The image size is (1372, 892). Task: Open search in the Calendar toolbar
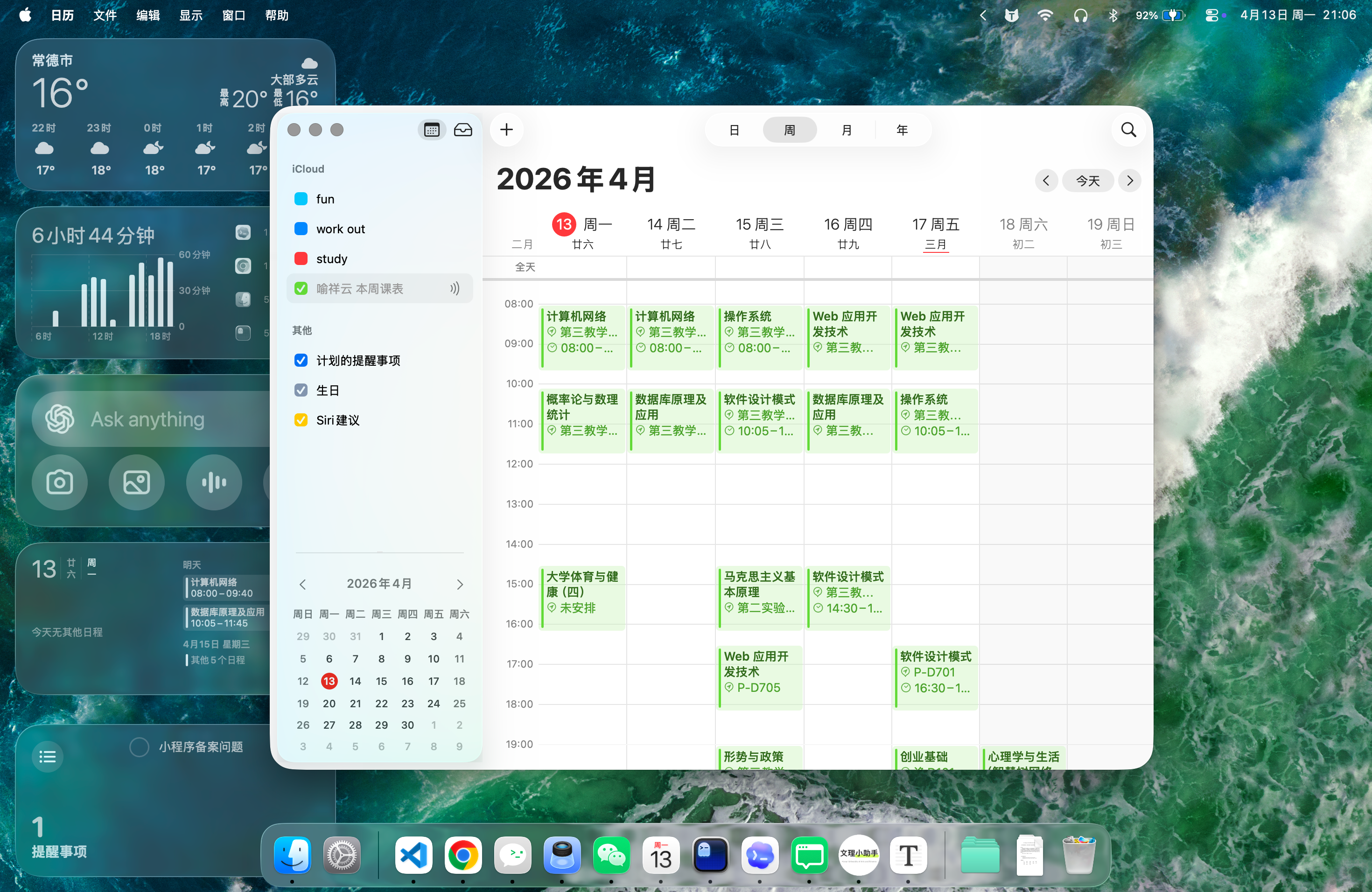[1127, 130]
